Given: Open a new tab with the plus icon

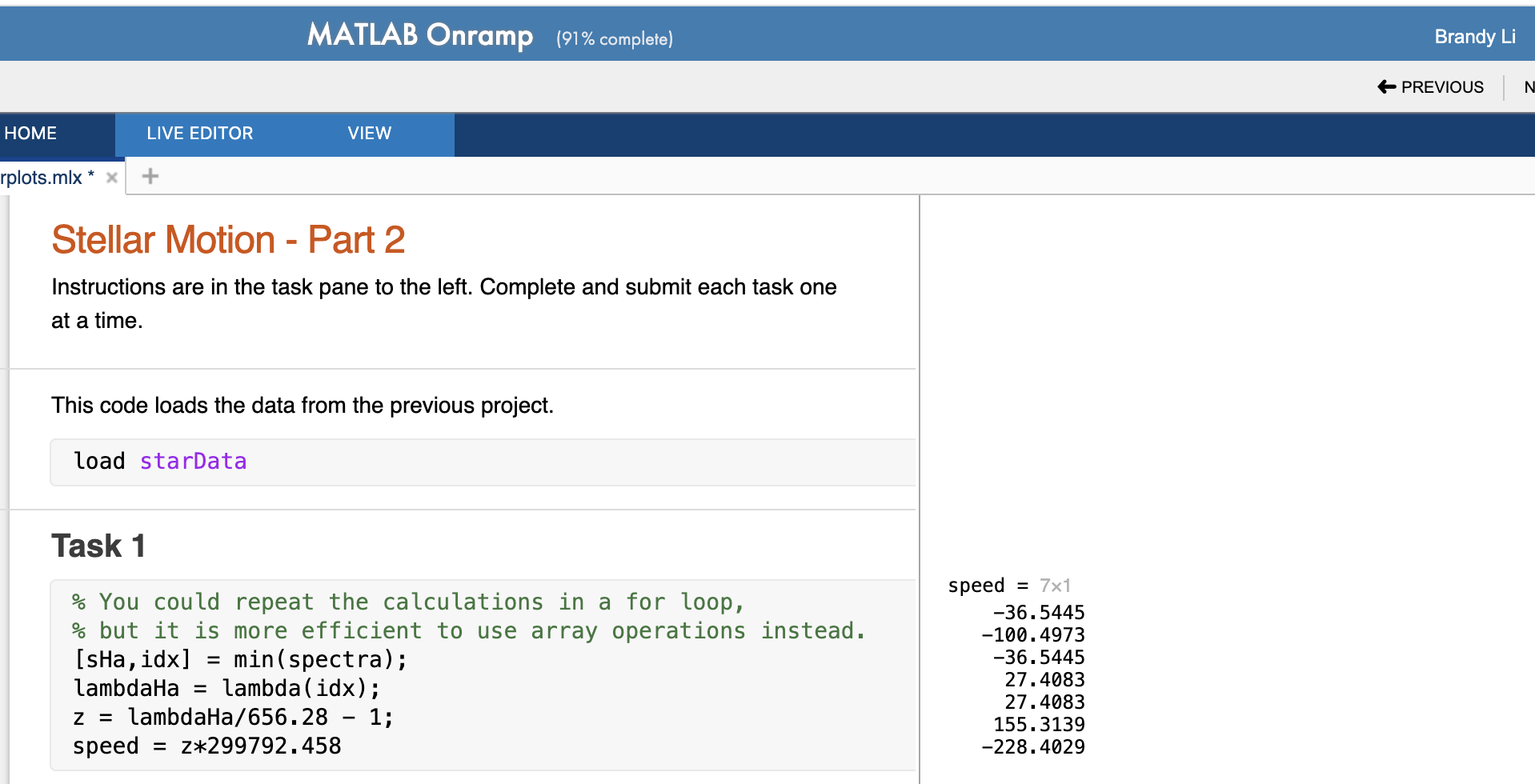Looking at the screenshot, I should point(149,176).
